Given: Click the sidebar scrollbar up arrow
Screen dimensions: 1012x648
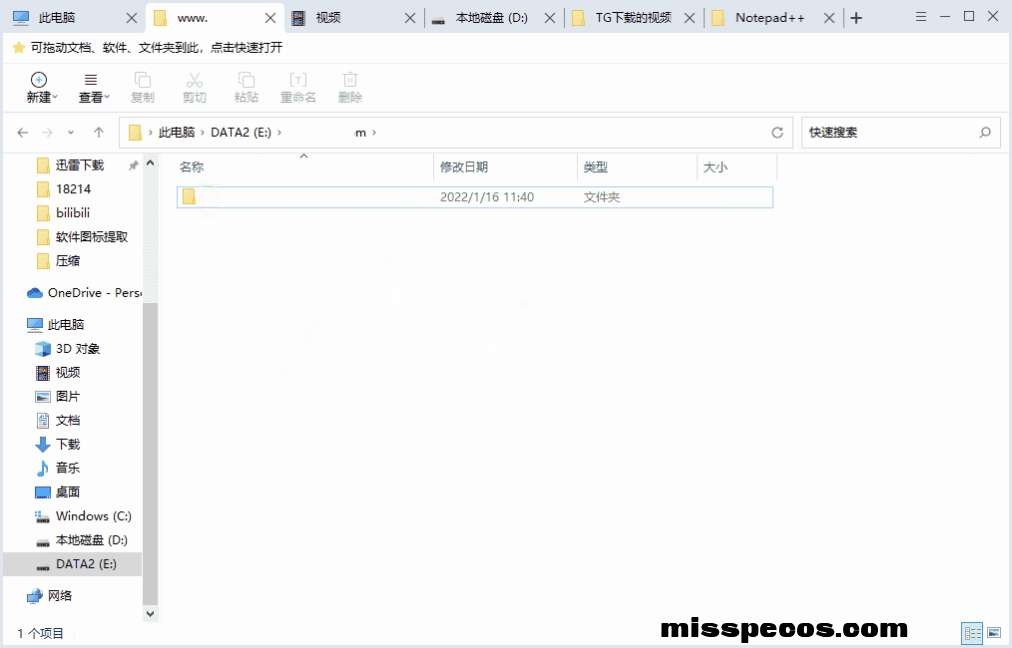Looking at the screenshot, I should pyautogui.click(x=150, y=163).
